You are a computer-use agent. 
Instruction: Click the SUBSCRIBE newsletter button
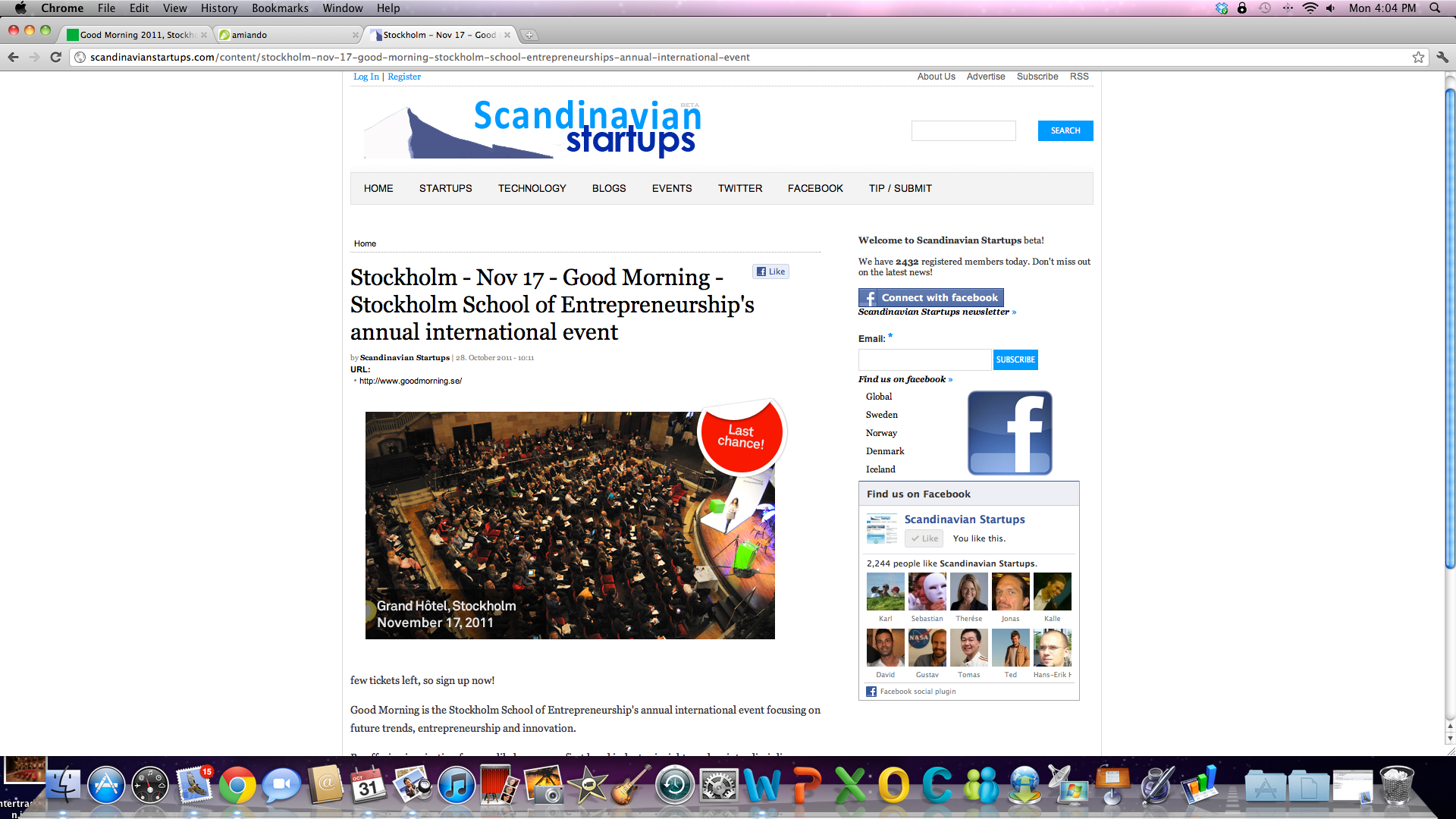(1015, 359)
